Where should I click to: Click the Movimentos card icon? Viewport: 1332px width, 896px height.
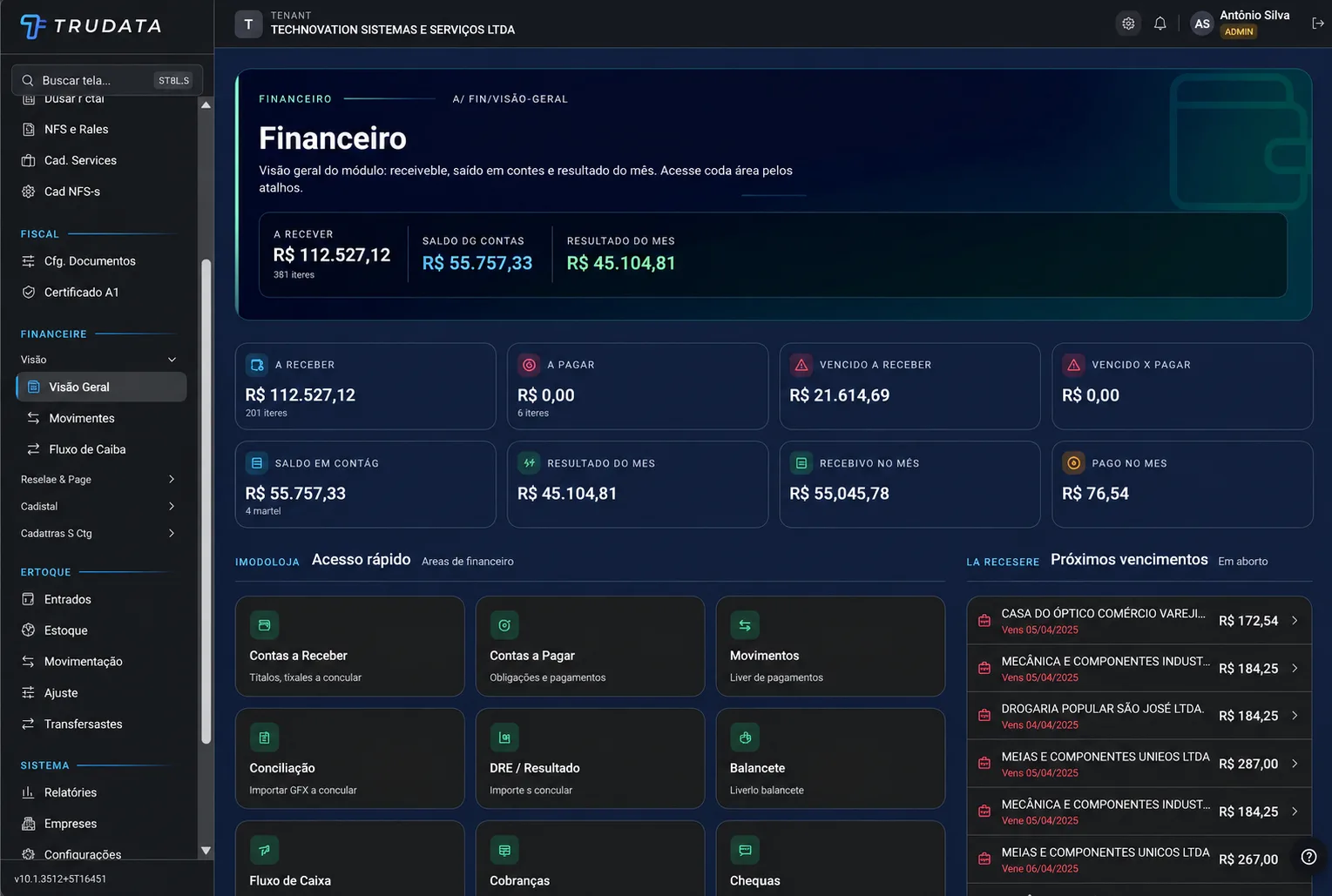pyautogui.click(x=745, y=625)
